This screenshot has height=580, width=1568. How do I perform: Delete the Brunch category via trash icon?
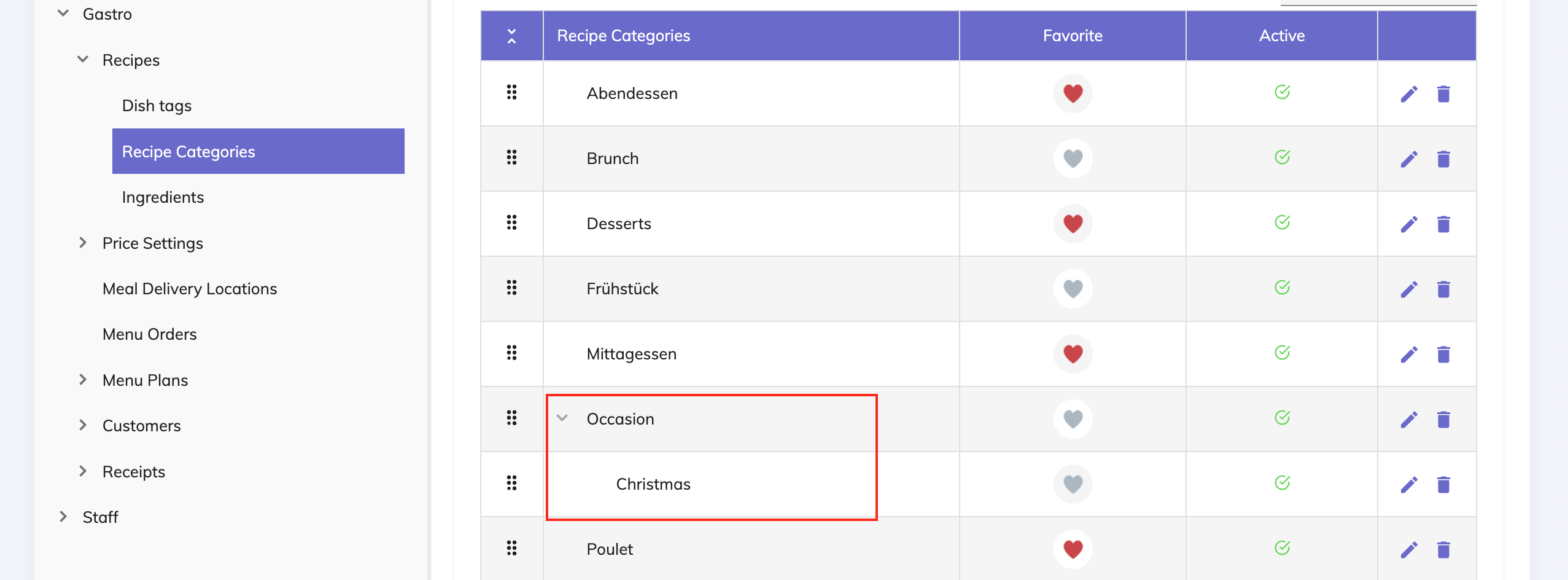pyautogui.click(x=1443, y=159)
